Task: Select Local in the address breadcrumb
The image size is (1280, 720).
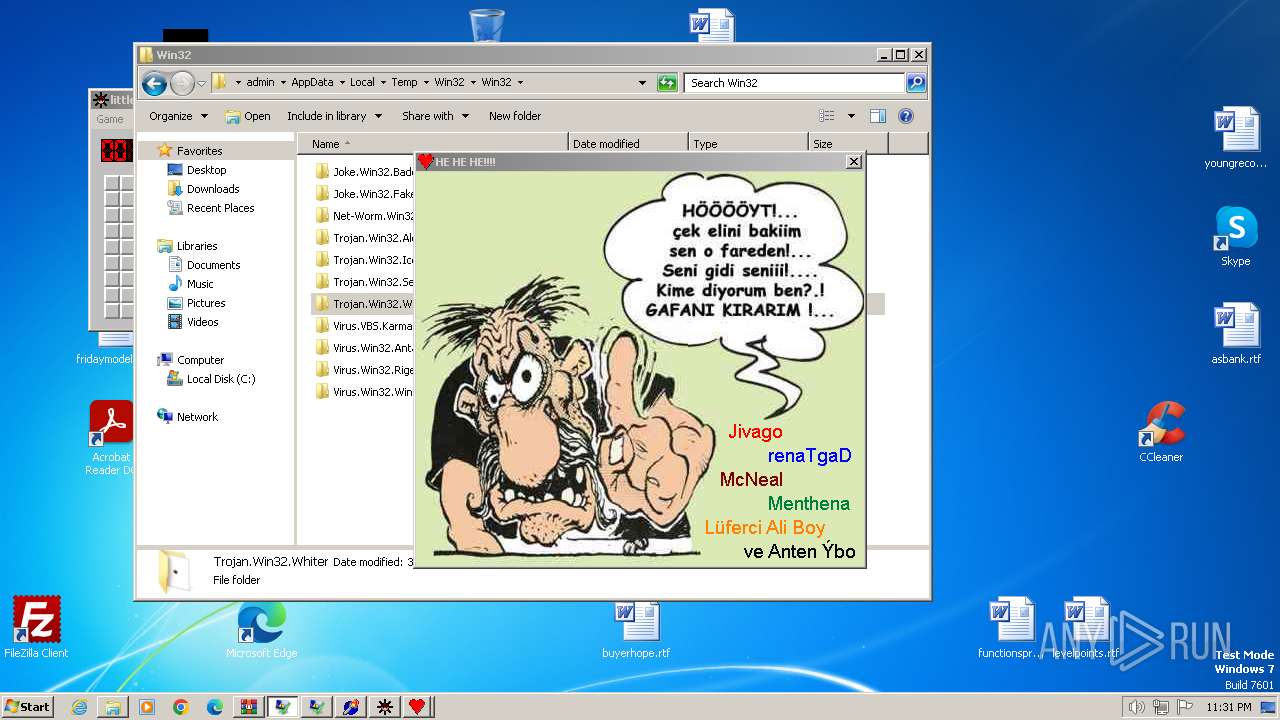Action: 362,83
